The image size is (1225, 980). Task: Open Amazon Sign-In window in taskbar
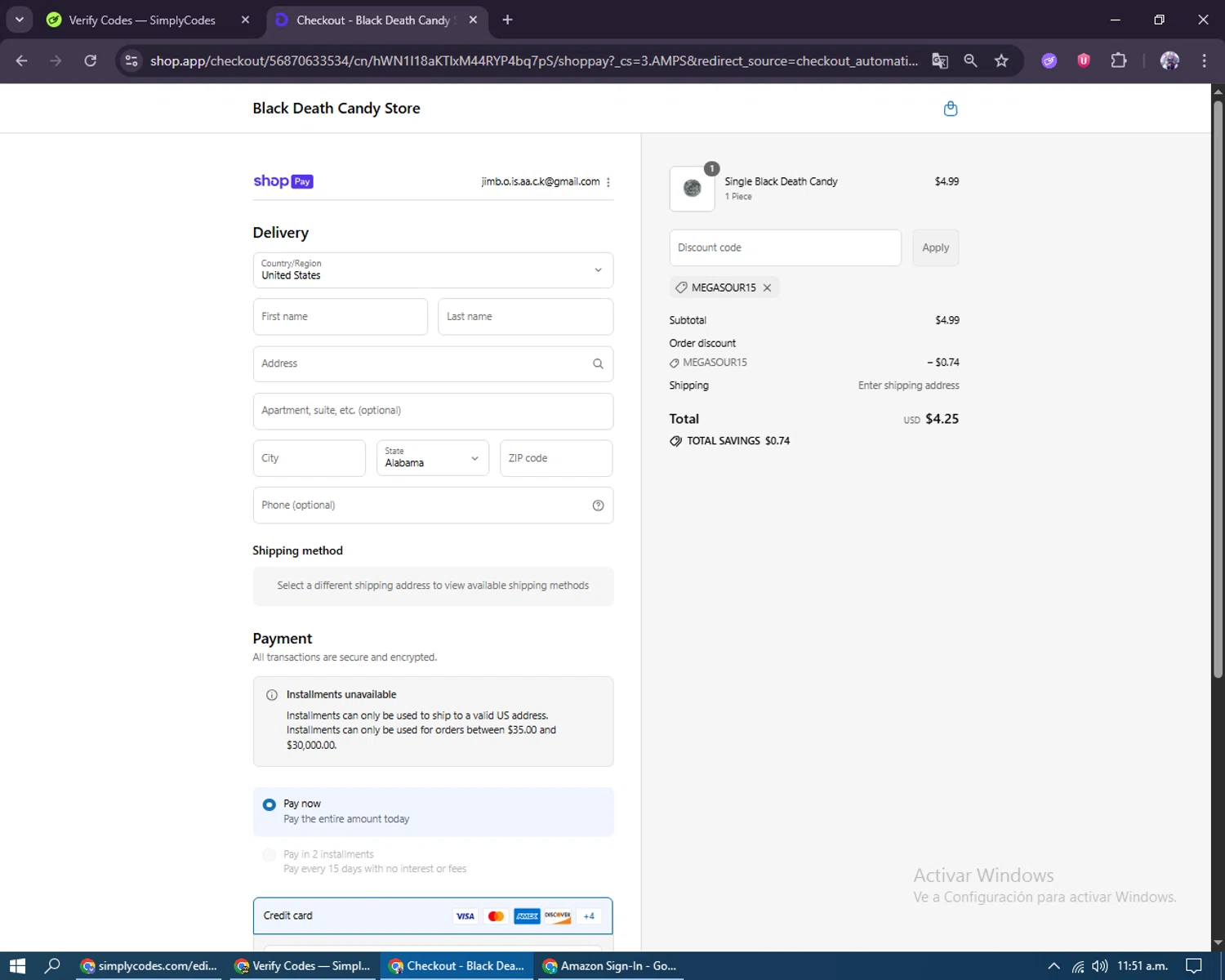click(610, 966)
